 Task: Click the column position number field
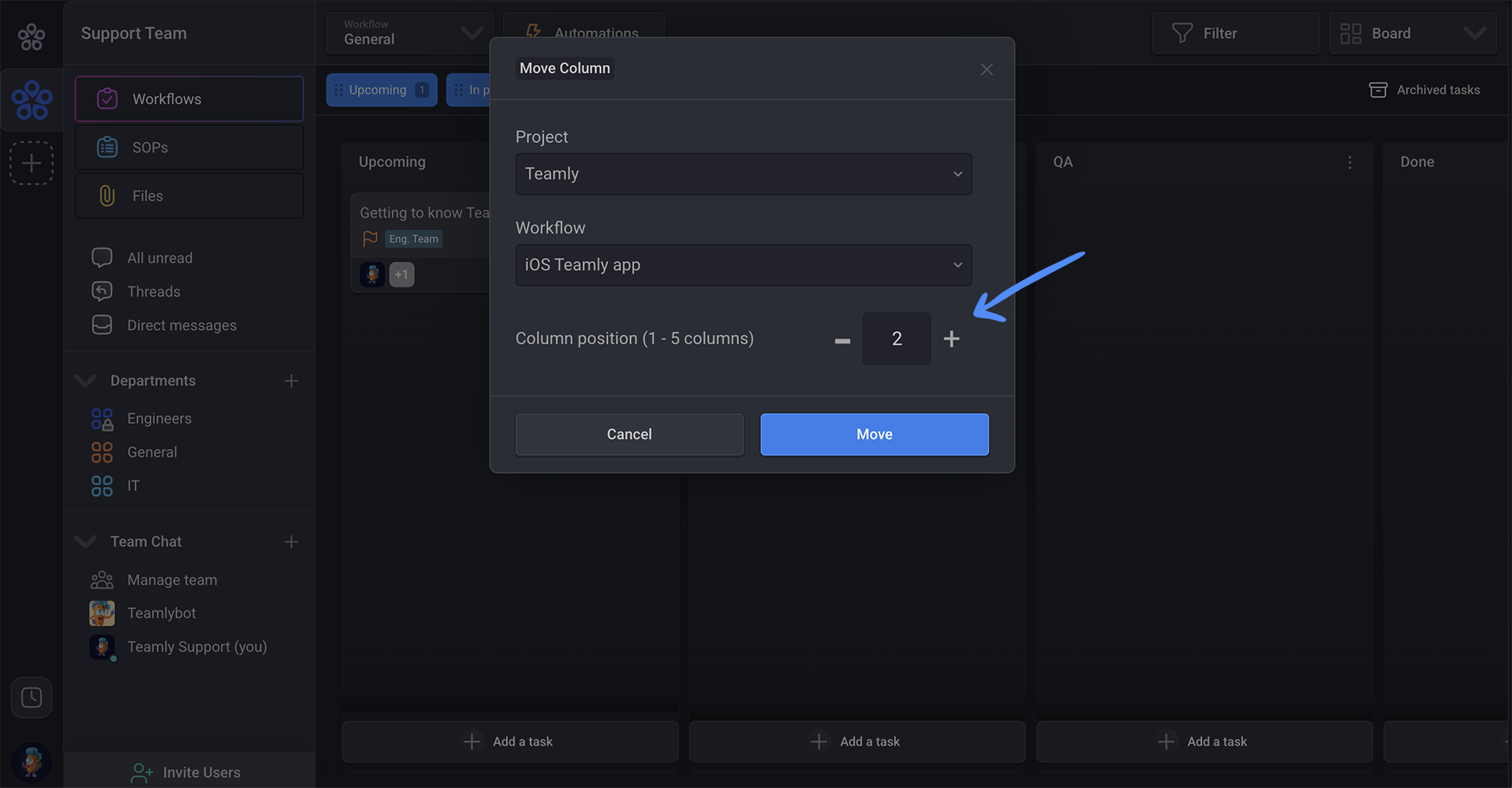pyautogui.click(x=897, y=339)
